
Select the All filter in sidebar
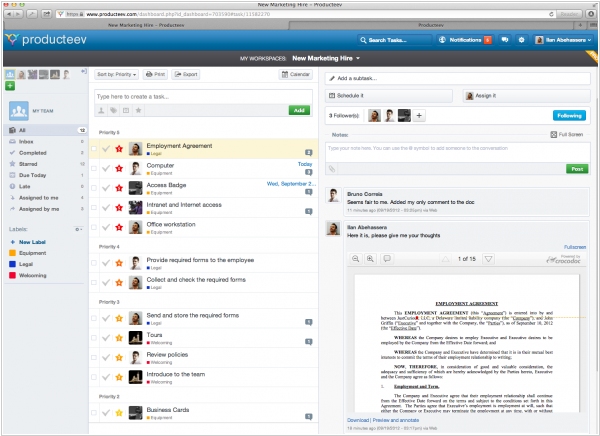[x=46, y=130]
